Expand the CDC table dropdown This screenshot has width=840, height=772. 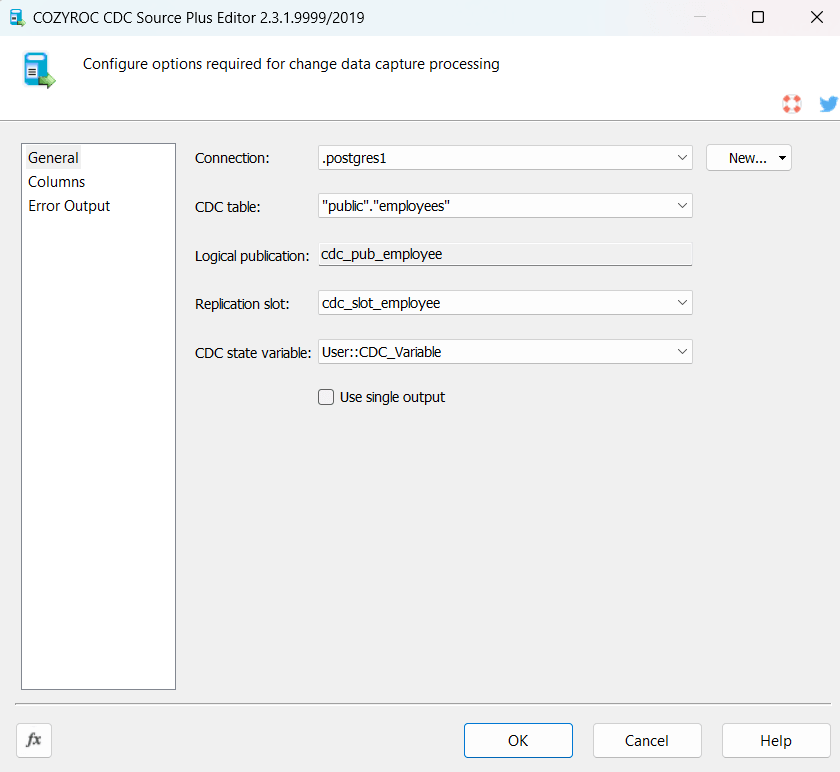(682, 206)
